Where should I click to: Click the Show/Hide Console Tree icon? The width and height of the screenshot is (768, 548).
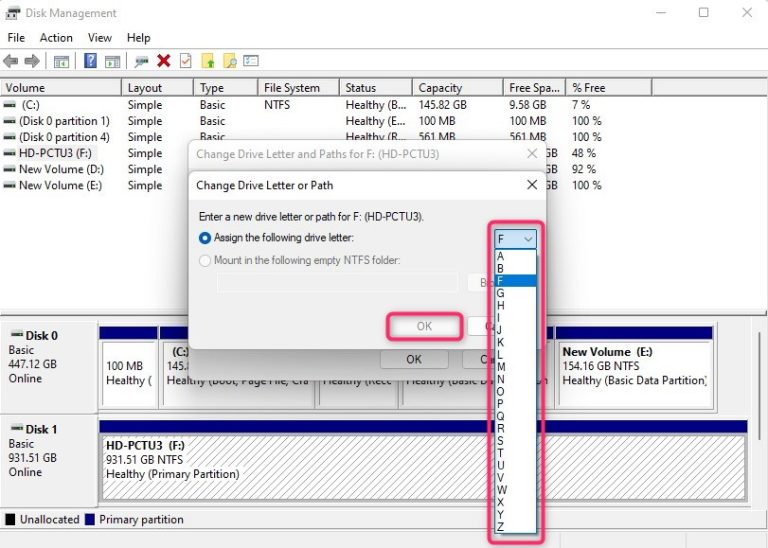coord(61,61)
